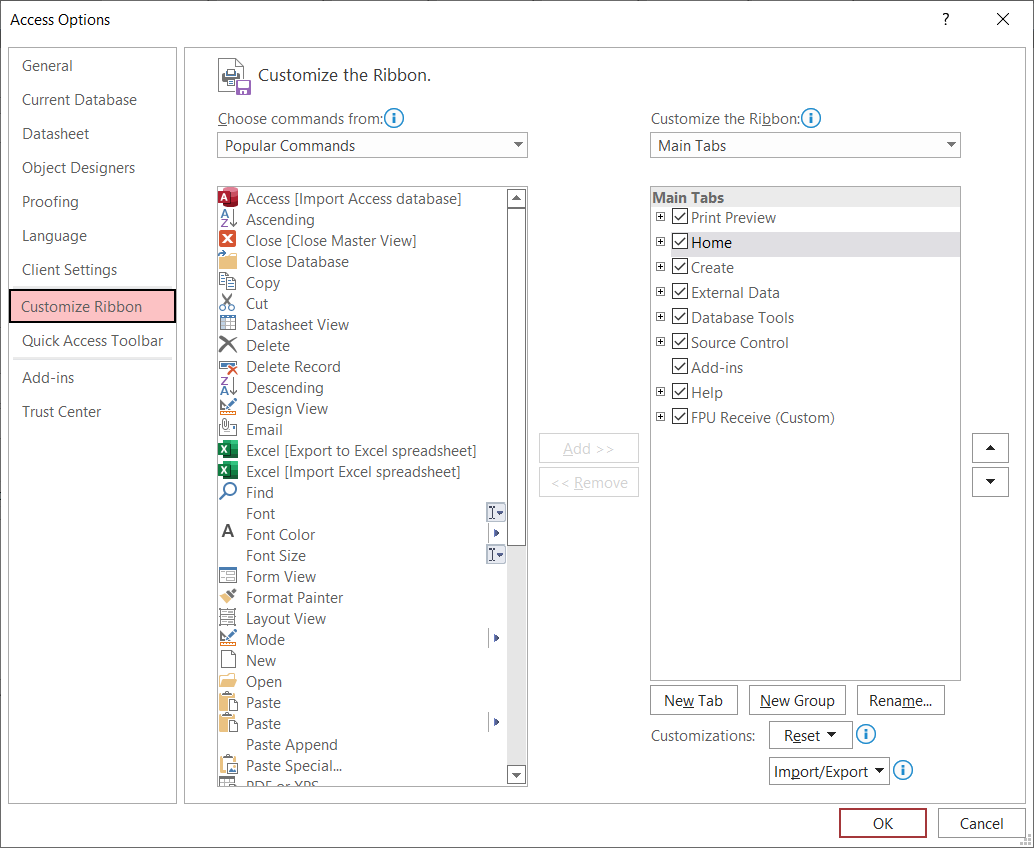Click the Close Database folder icon
Screen dimensions: 1034x848
point(228,261)
